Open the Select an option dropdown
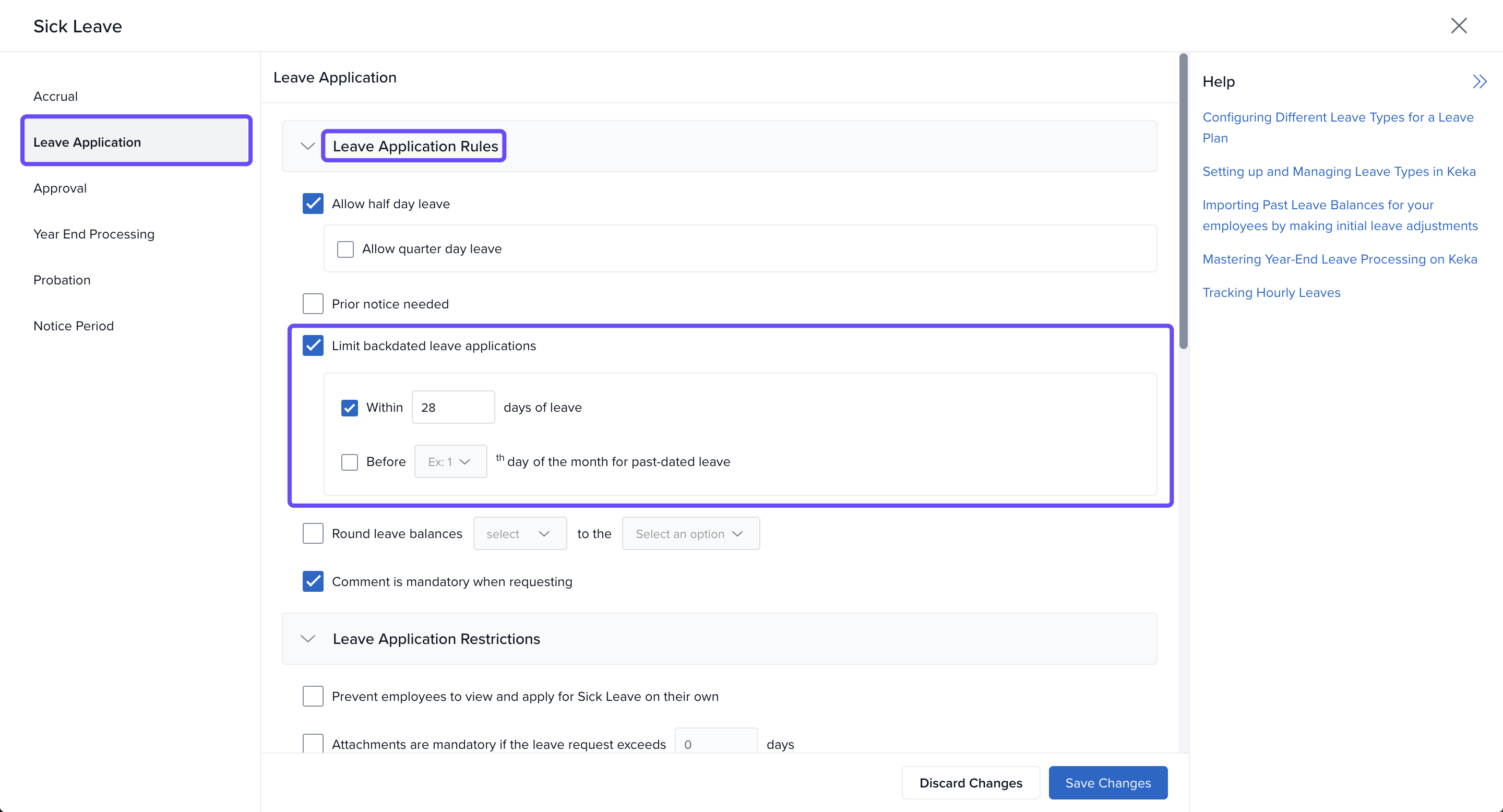 690,534
